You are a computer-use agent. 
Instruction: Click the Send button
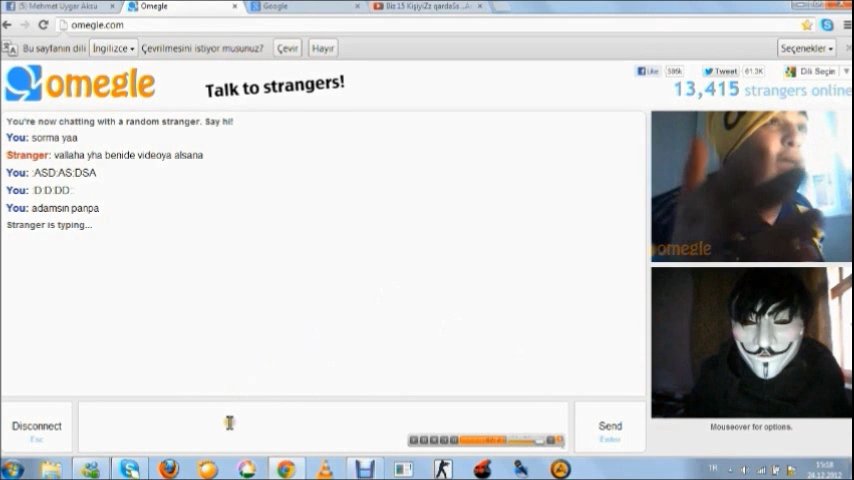(x=610, y=428)
